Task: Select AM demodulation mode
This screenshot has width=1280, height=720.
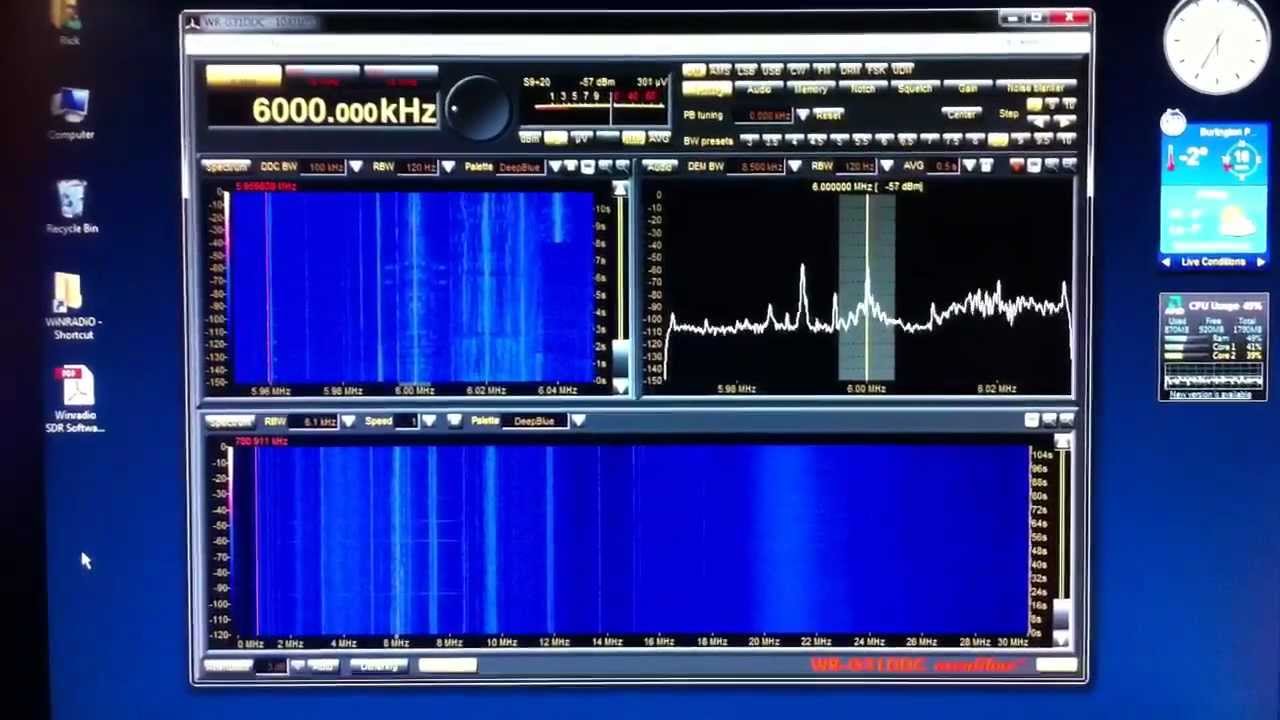Action: (694, 70)
